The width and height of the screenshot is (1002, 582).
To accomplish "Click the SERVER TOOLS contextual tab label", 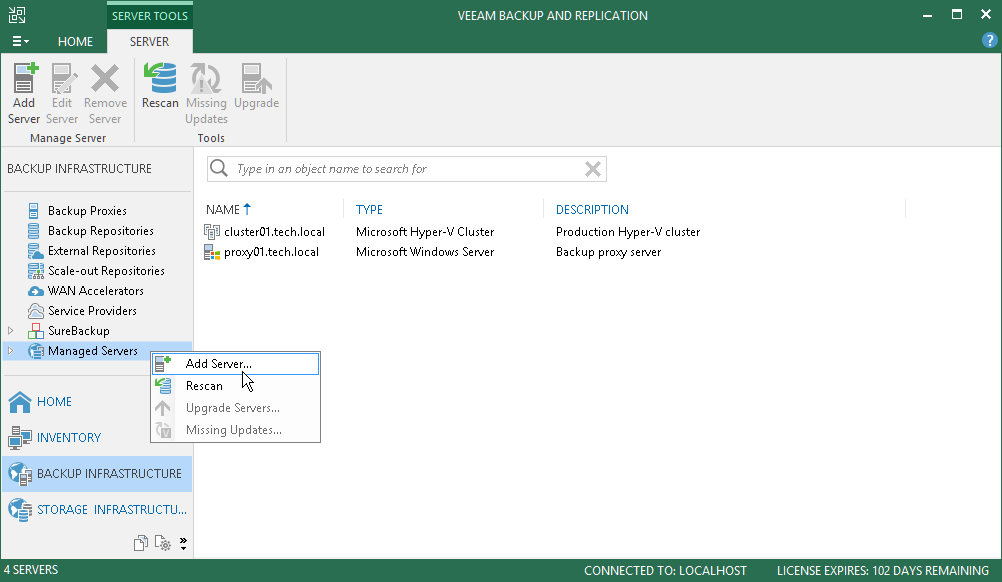I will tap(150, 16).
